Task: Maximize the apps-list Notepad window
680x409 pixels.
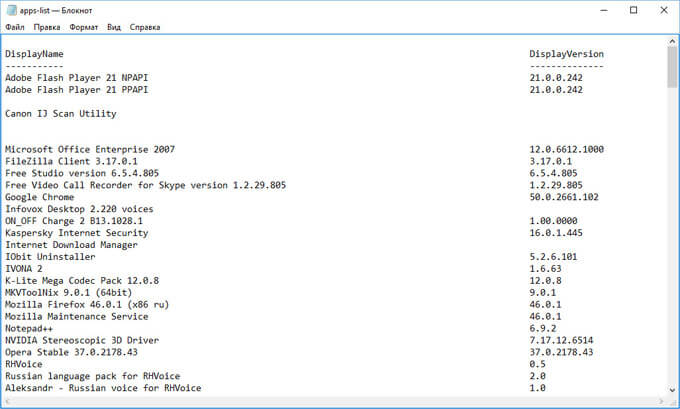Action: pyautogui.click(x=633, y=9)
